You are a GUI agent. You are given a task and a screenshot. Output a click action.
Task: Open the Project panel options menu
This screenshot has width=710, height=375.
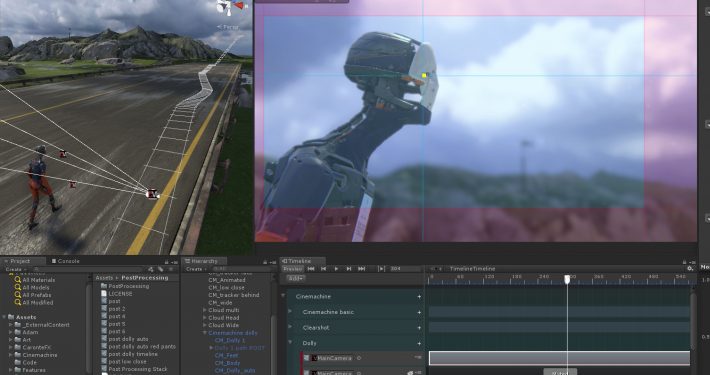point(174,262)
